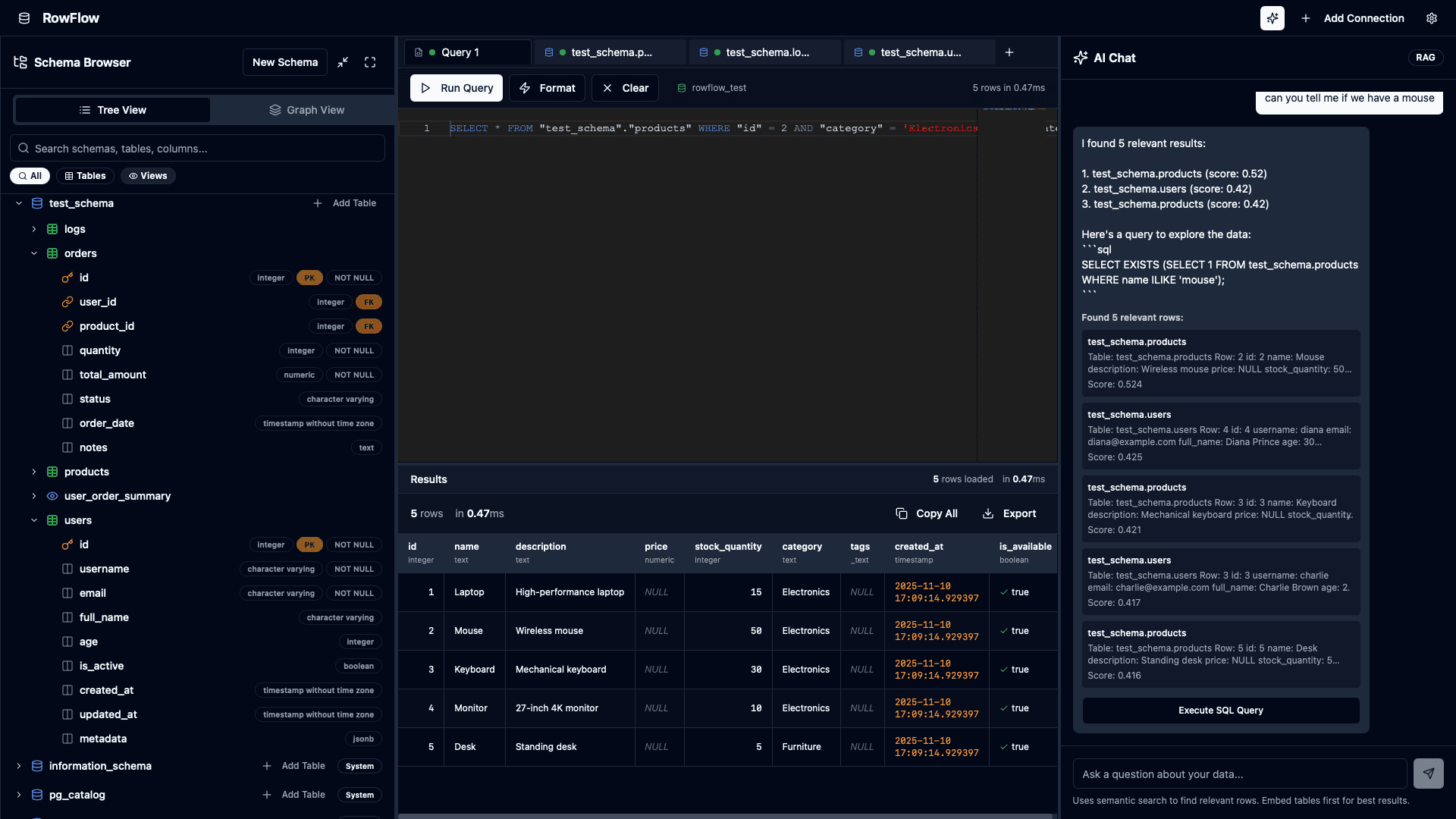
Task: Clear the query editor
Action: click(624, 87)
